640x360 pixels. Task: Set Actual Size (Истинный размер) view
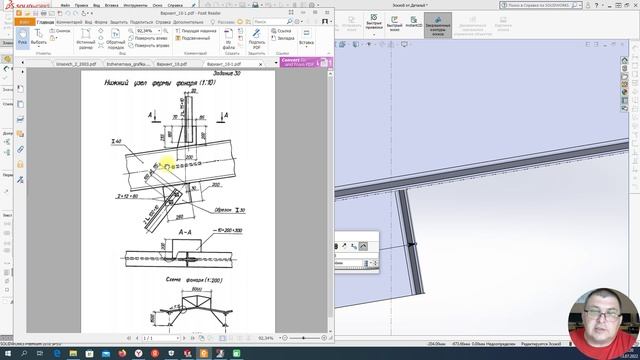(86, 38)
